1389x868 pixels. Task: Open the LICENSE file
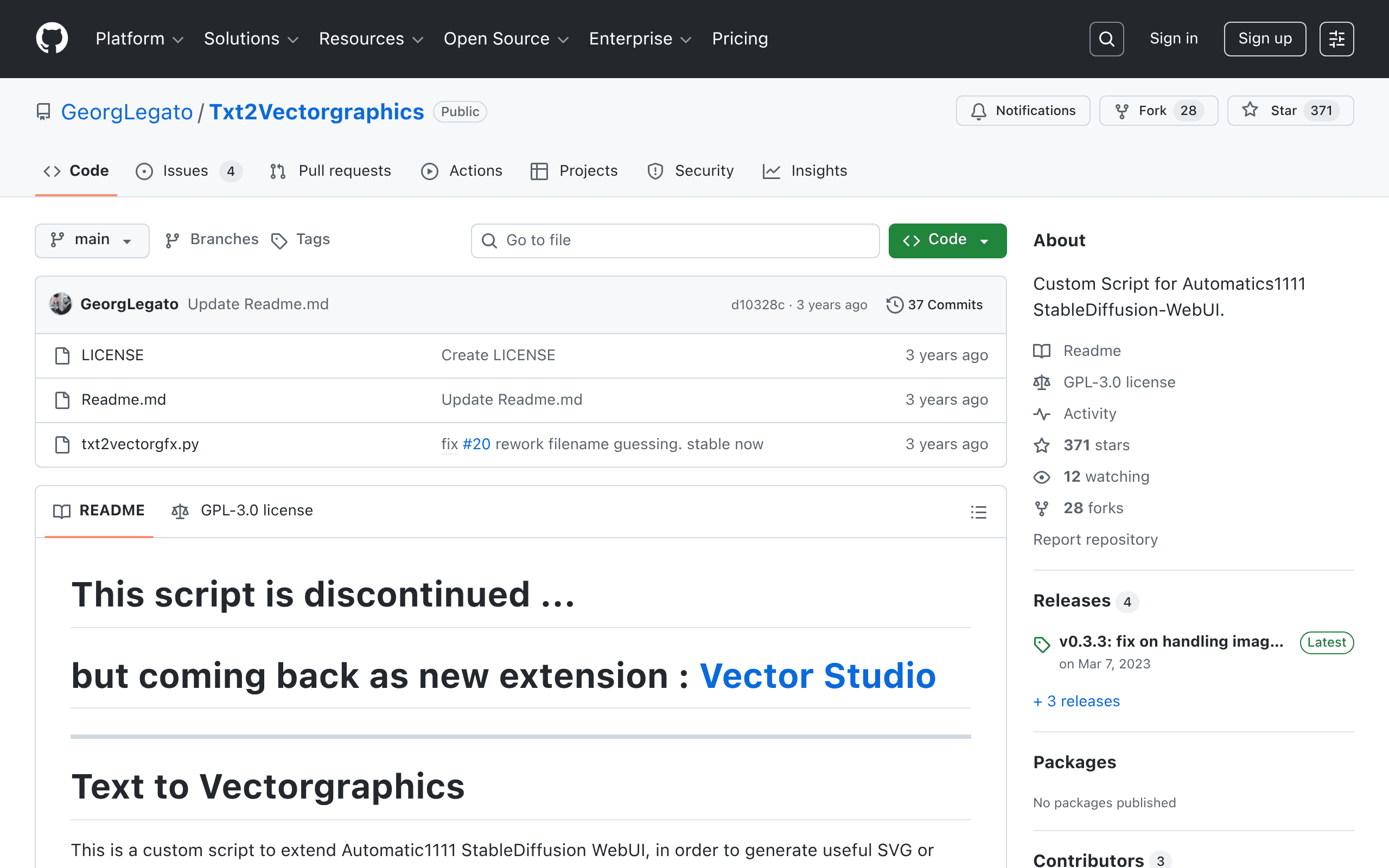[x=112, y=355]
